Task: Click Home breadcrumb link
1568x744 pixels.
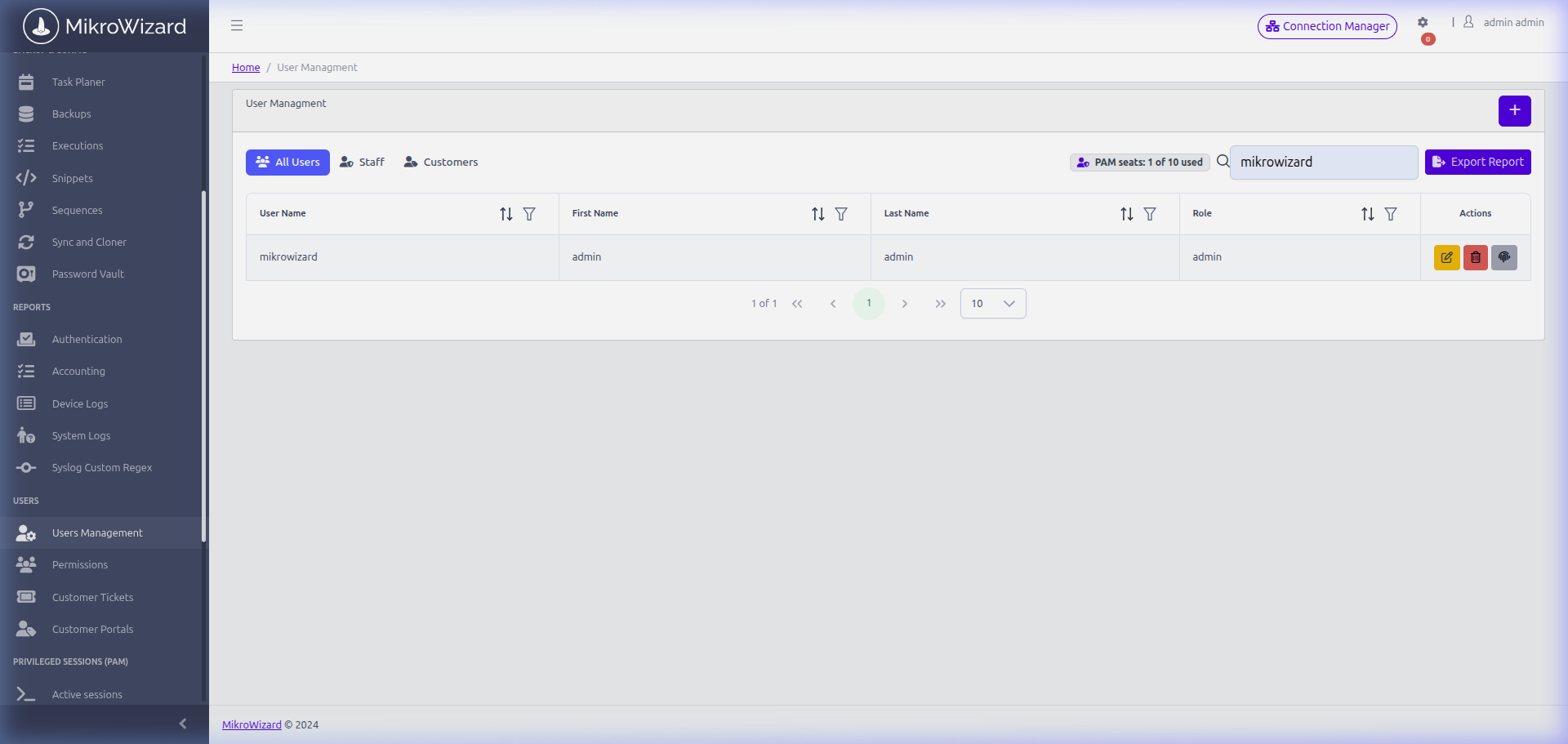Action: 246,68
